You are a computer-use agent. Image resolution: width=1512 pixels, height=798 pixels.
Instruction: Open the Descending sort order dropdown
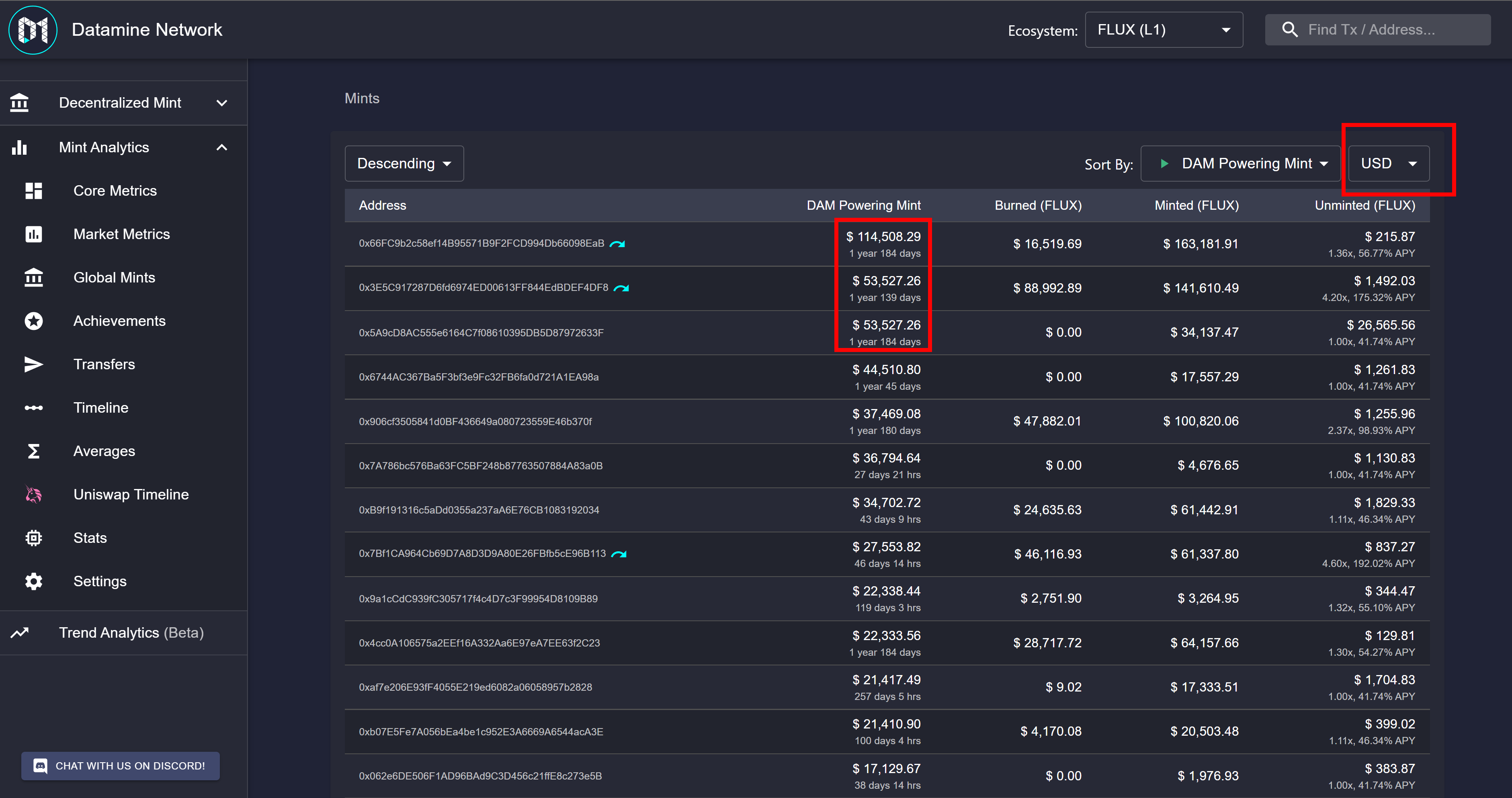click(404, 164)
